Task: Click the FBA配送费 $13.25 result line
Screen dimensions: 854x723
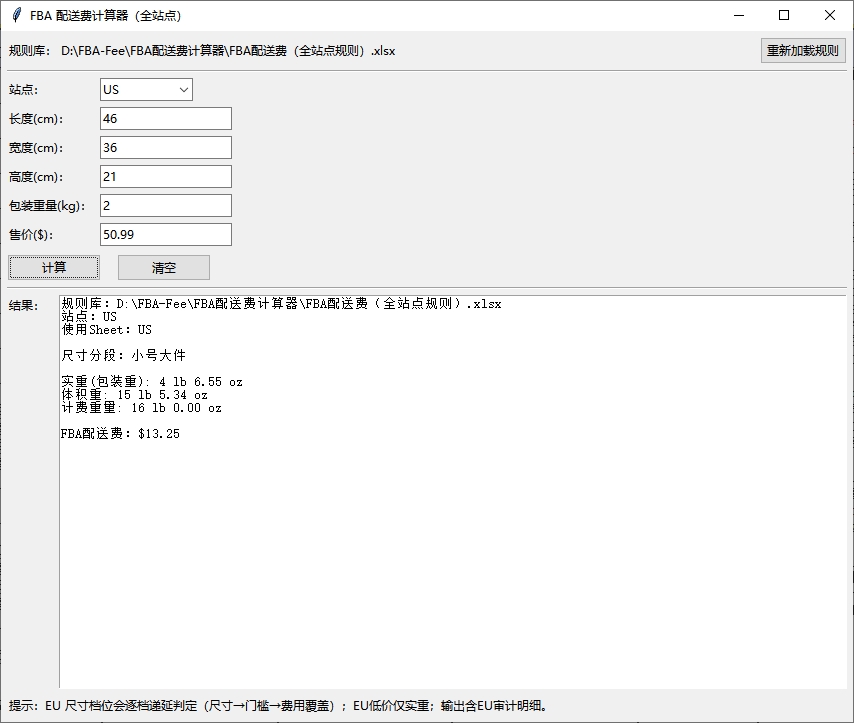Action: coord(120,435)
